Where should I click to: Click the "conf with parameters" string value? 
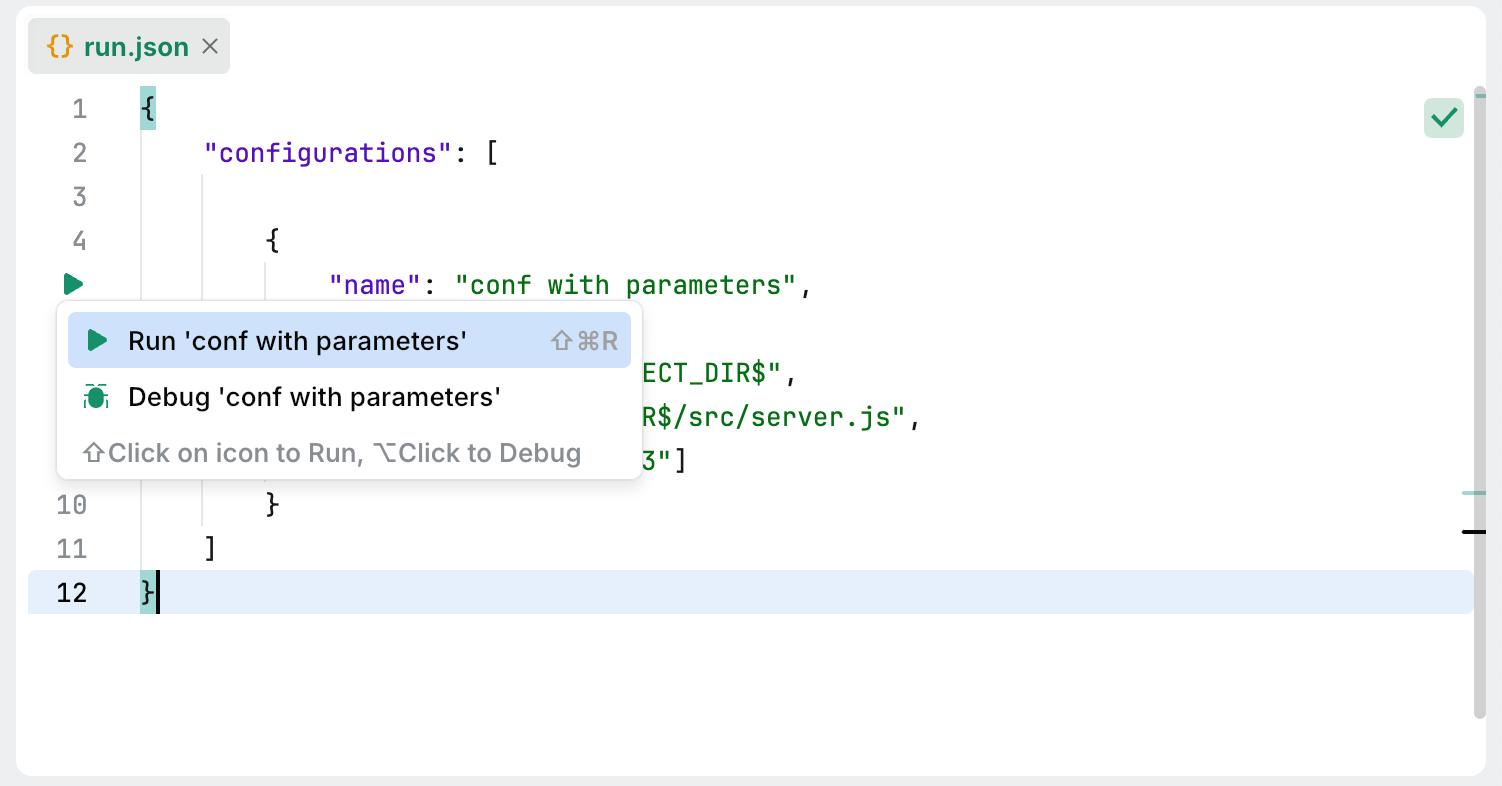pyautogui.click(x=625, y=285)
